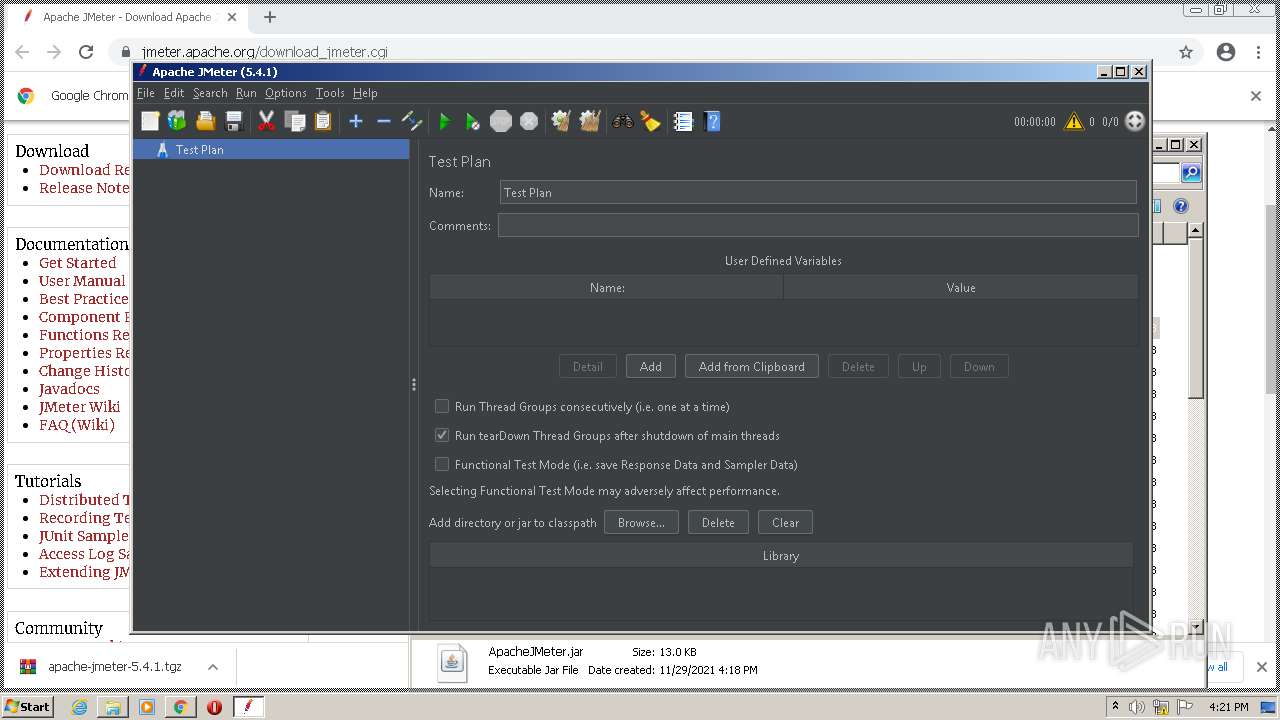
Task: Open Help with the question mark icon
Action: click(711, 121)
